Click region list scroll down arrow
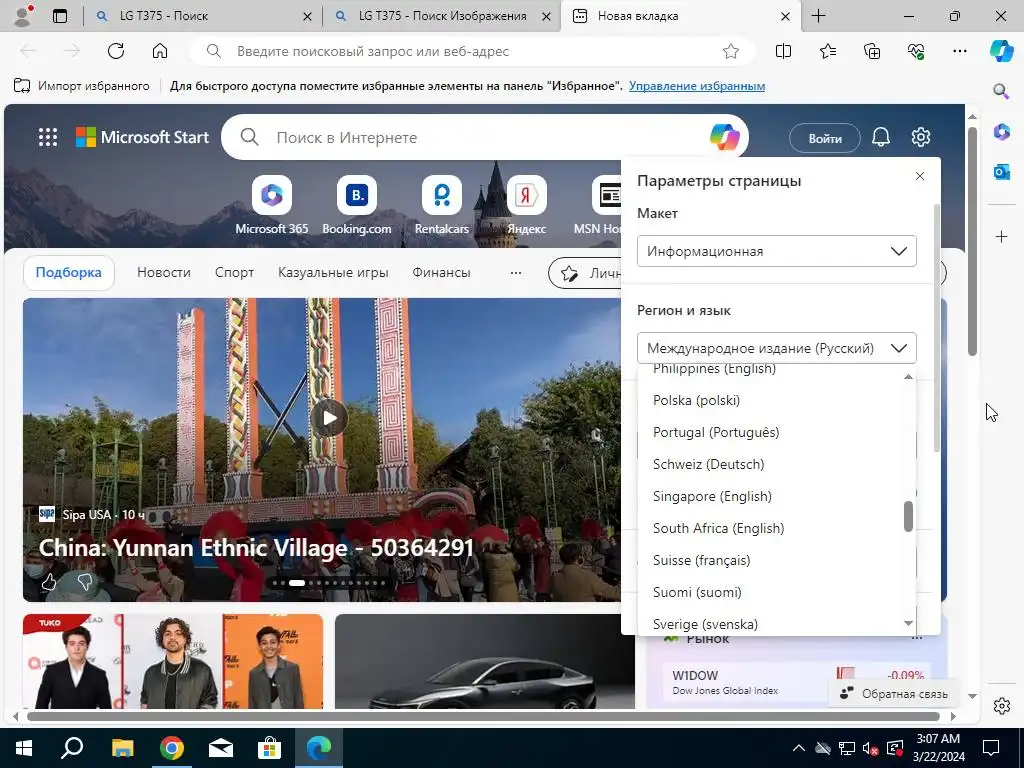Screen dimensions: 1024x768 point(908,623)
